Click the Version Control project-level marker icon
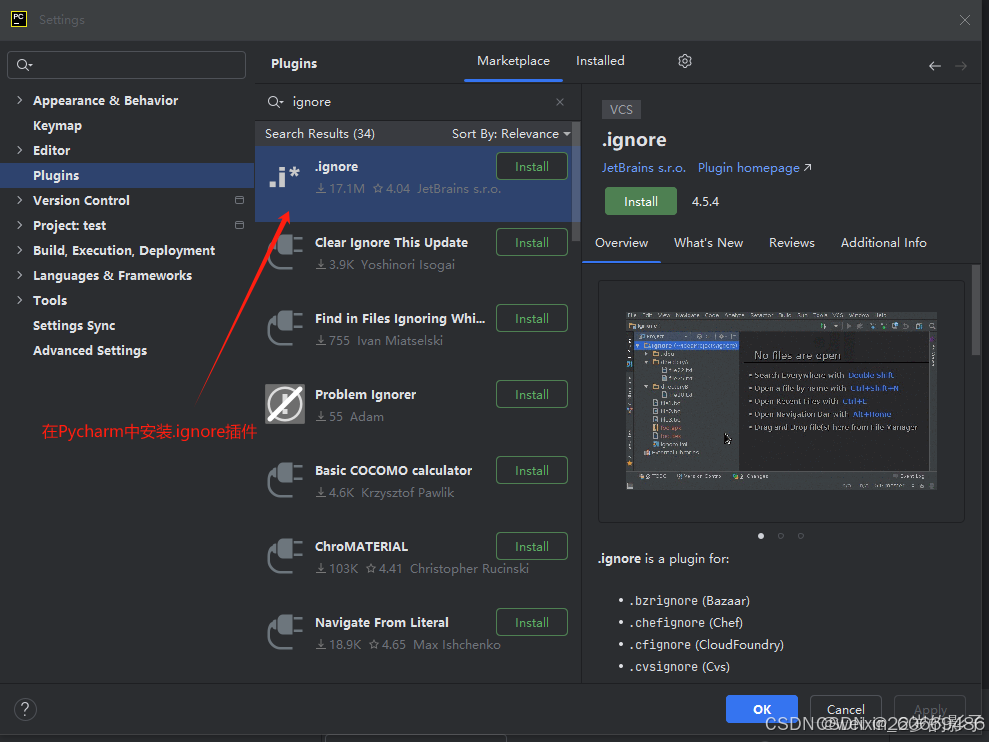Viewport: 989px width, 742px height. [239, 200]
